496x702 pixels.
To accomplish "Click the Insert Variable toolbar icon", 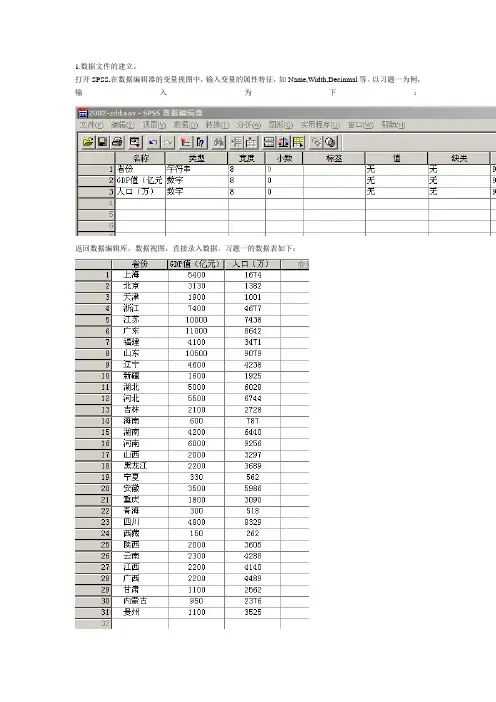I will pos(252,142).
